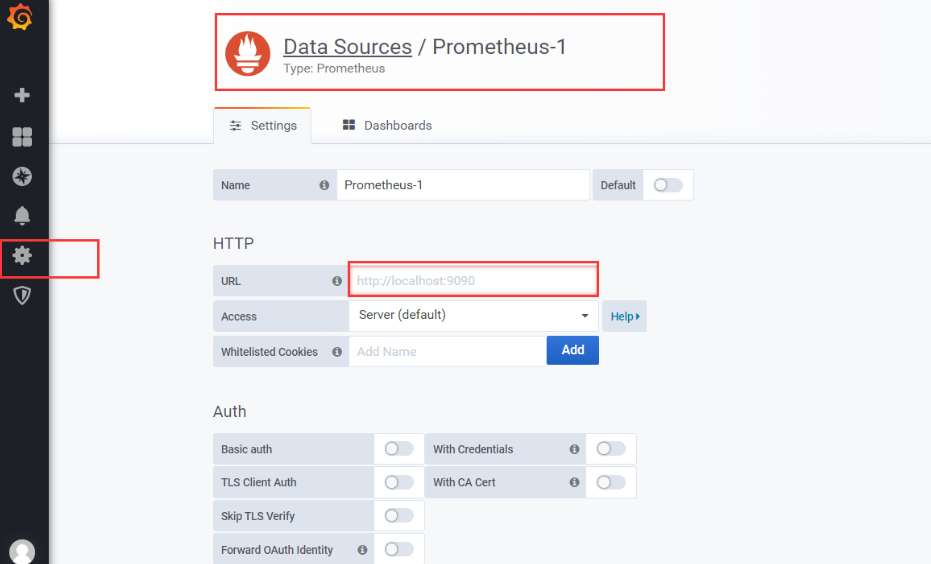The image size is (931, 564).
Task: Click the user avatar in sidebar
Action: (22, 552)
